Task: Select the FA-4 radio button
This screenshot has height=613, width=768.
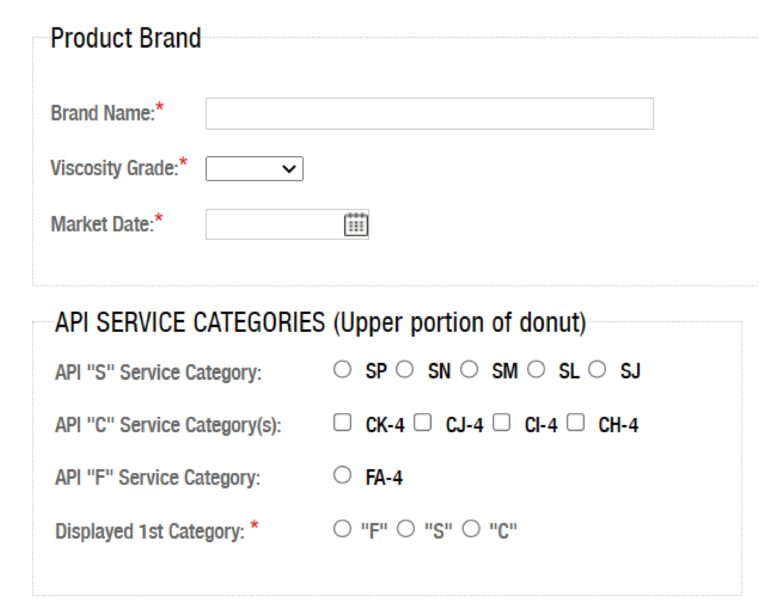Action: 342,475
